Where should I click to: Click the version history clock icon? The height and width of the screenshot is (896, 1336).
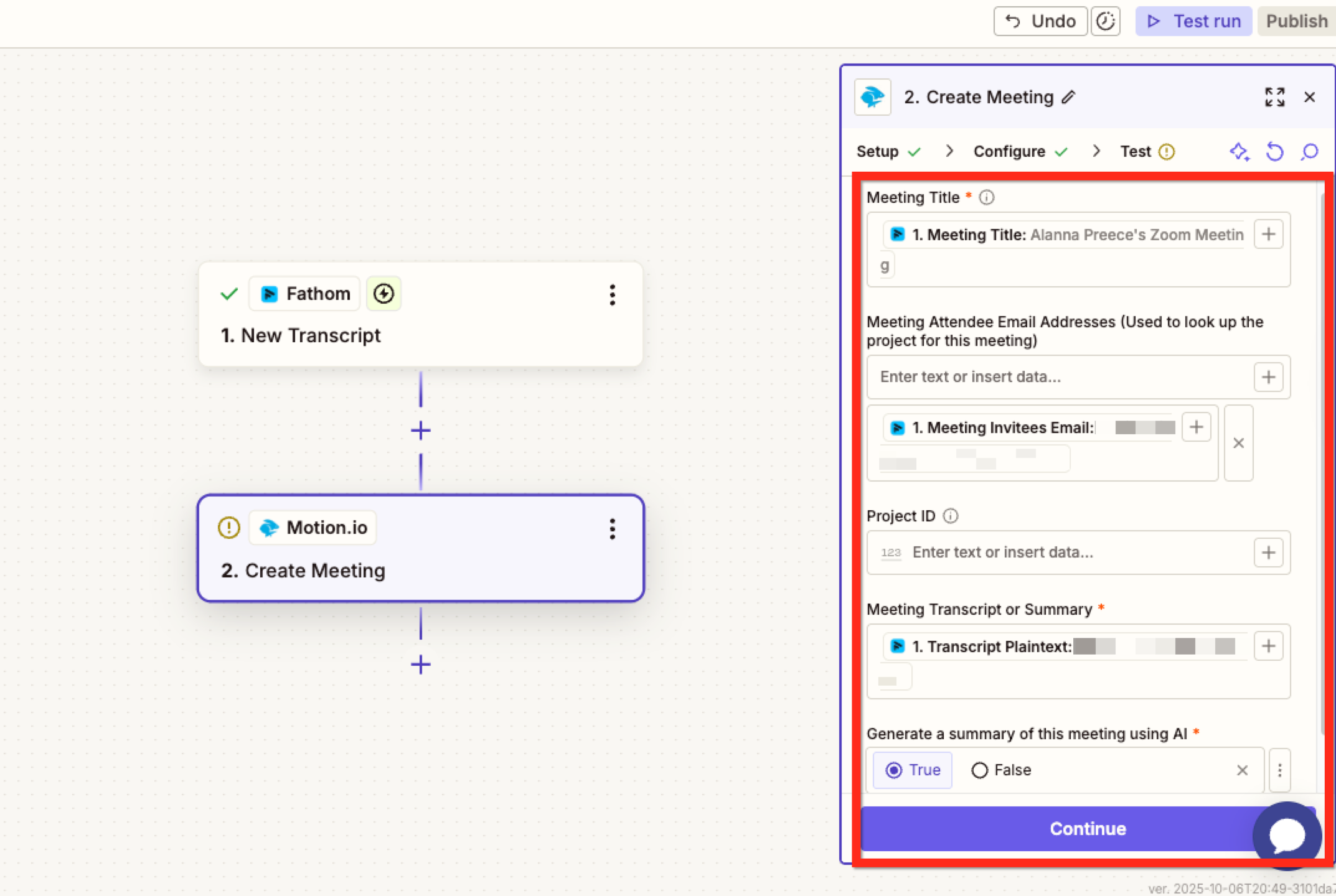pyautogui.click(x=1105, y=21)
